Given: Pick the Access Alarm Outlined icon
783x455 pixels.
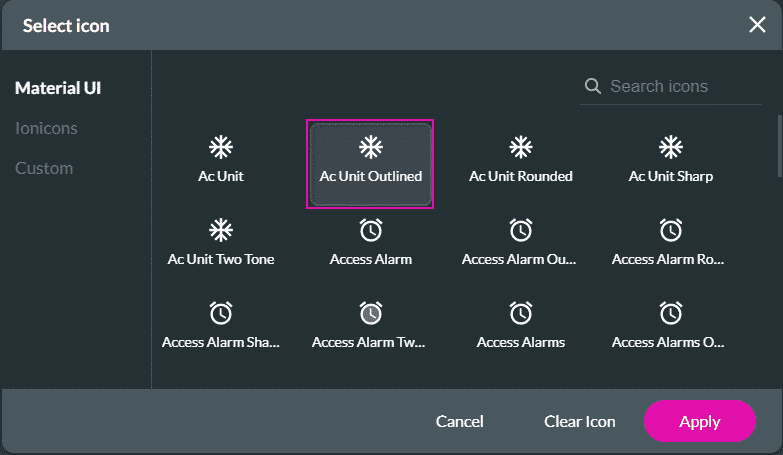Looking at the screenshot, I should [x=520, y=243].
